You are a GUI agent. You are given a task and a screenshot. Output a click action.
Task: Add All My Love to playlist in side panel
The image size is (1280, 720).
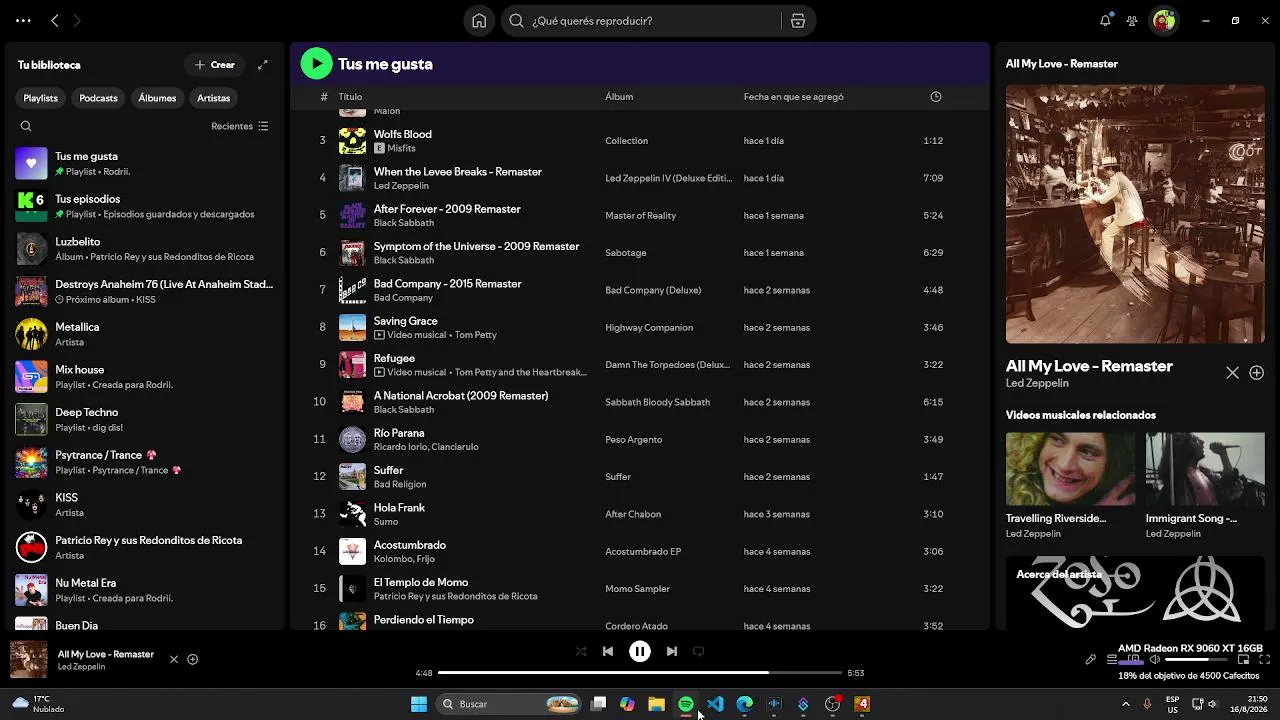point(1257,373)
